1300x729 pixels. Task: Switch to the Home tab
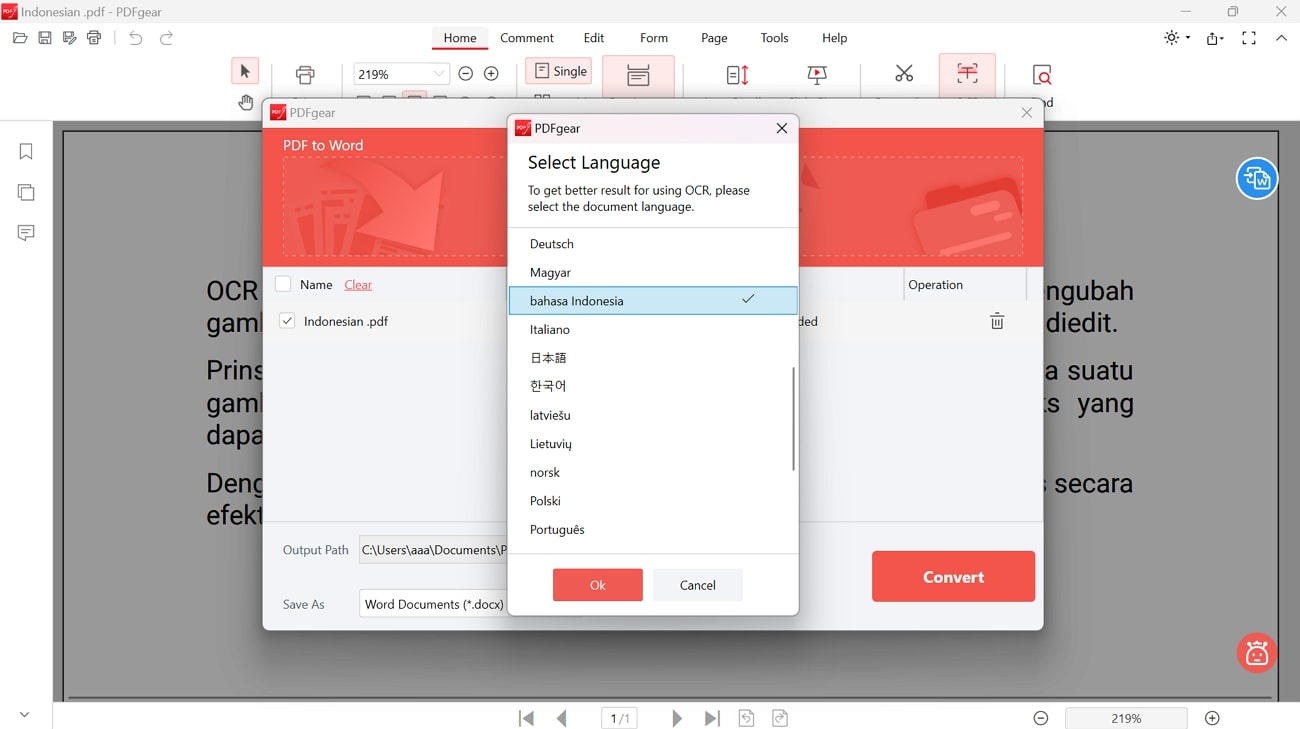460,38
